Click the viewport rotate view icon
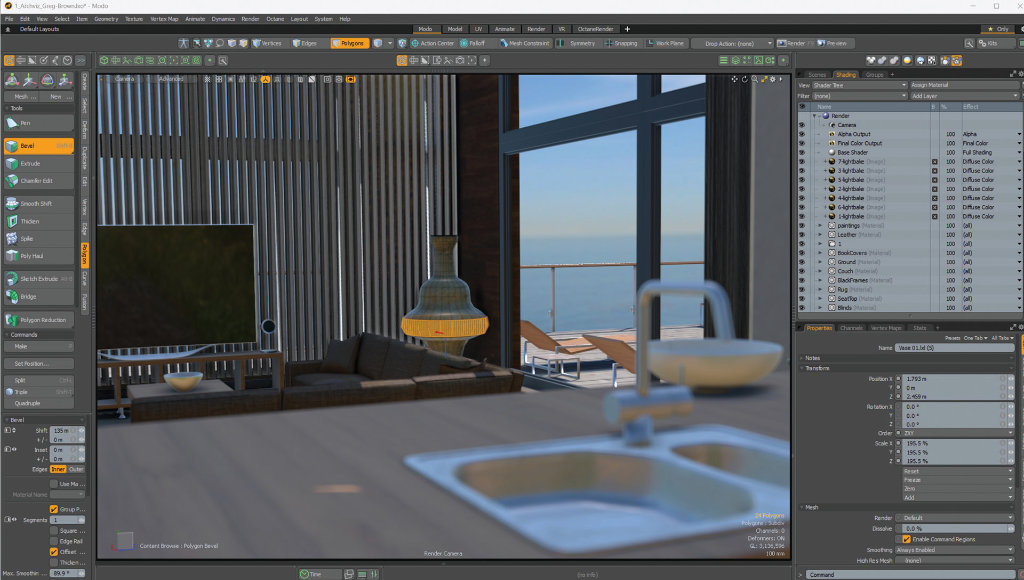This screenshot has height=580, width=1024. 744,79
